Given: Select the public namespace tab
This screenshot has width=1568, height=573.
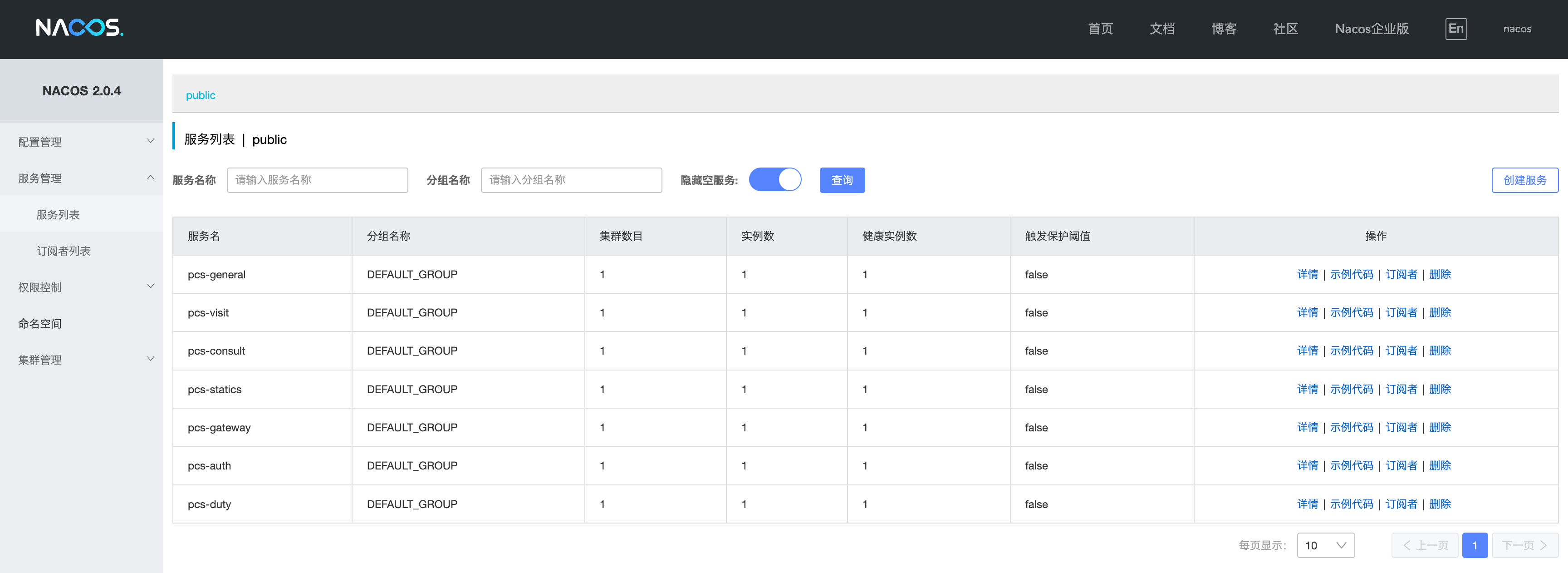Looking at the screenshot, I should tap(200, 95).
